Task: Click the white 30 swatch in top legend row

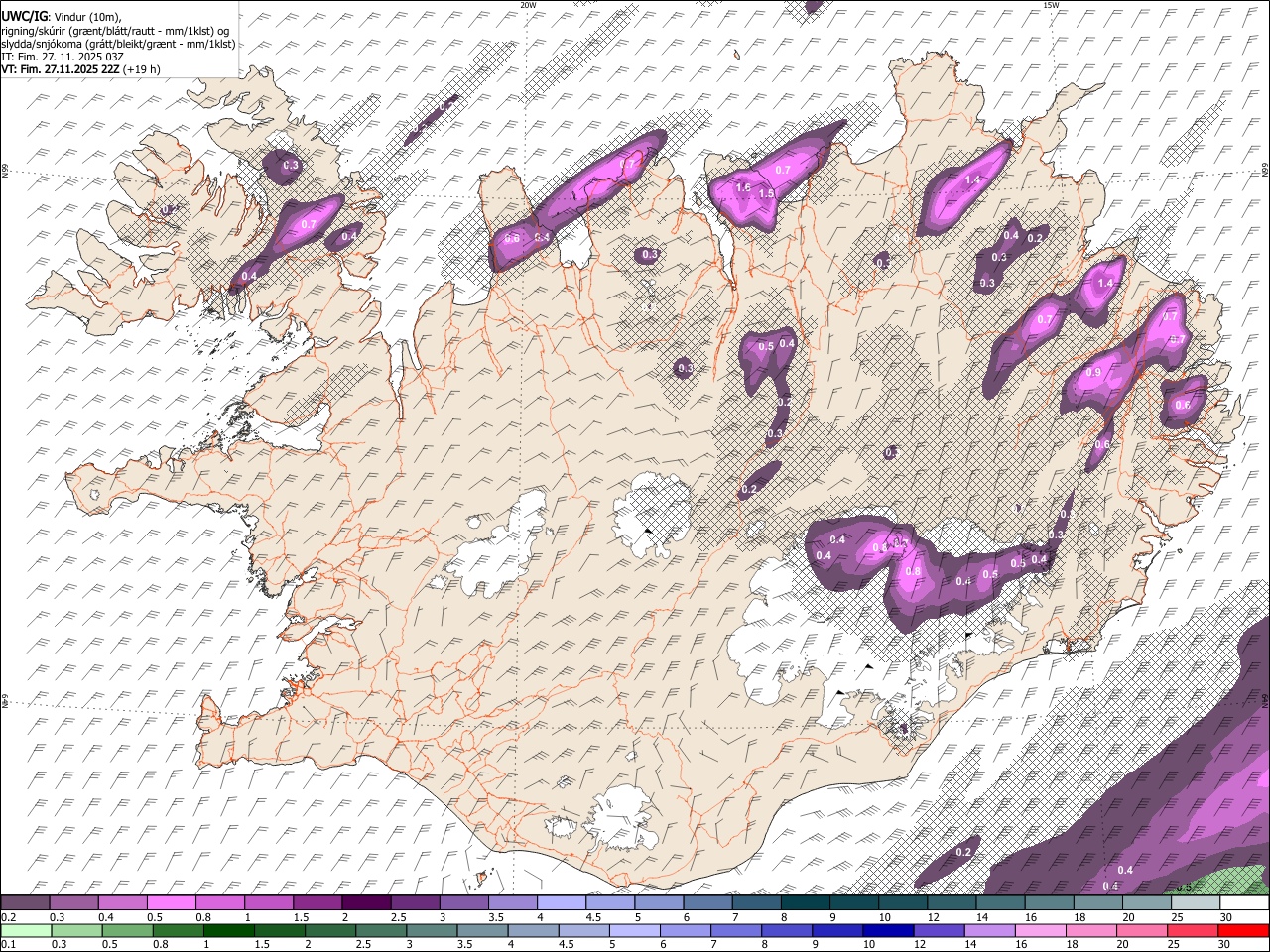Action: (1244, 903)
